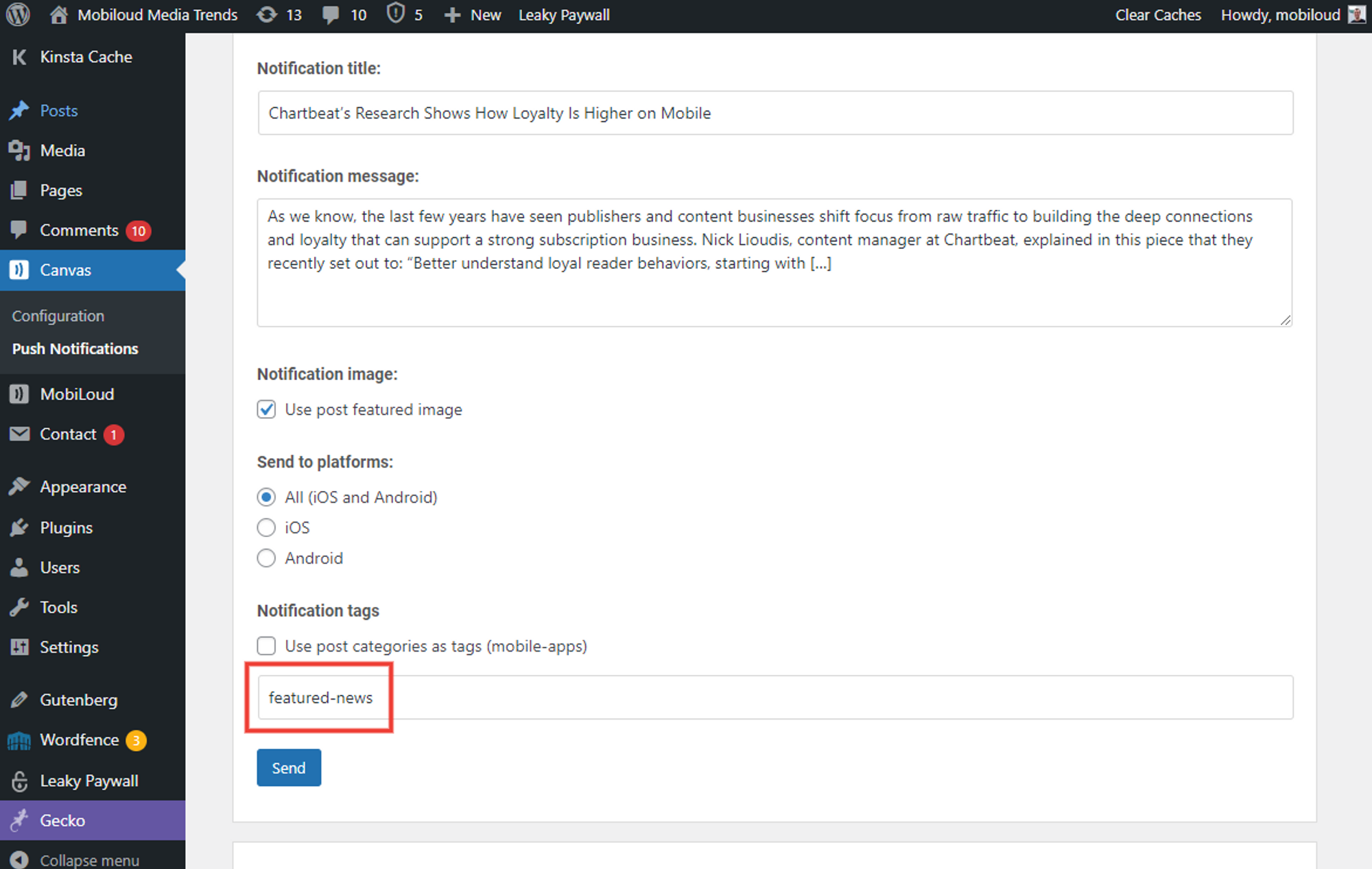Click the Users person icon
The image size is (1372, 869).
[x=19, y=567]
